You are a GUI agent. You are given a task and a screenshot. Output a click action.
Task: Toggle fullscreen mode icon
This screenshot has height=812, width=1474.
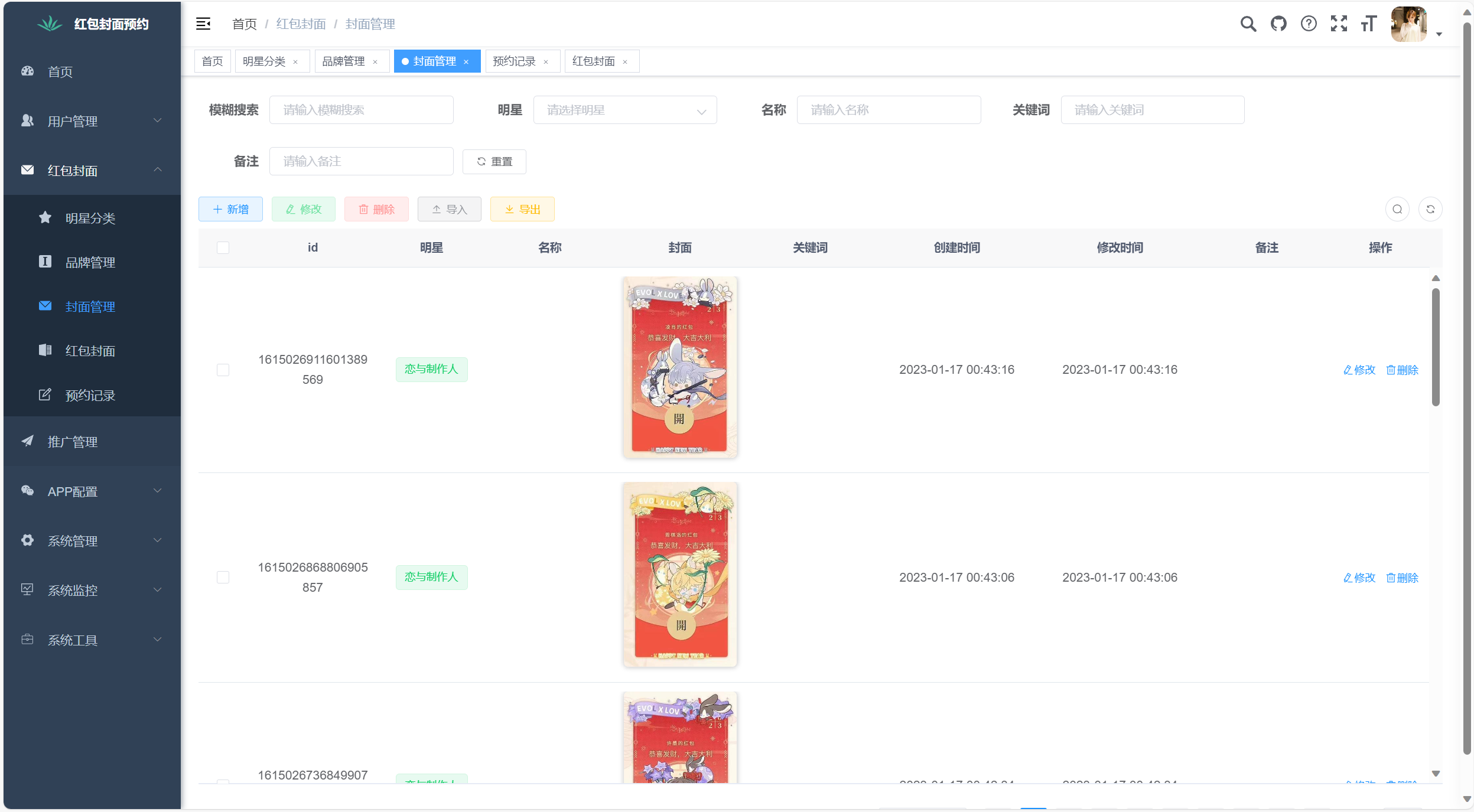1339,24
